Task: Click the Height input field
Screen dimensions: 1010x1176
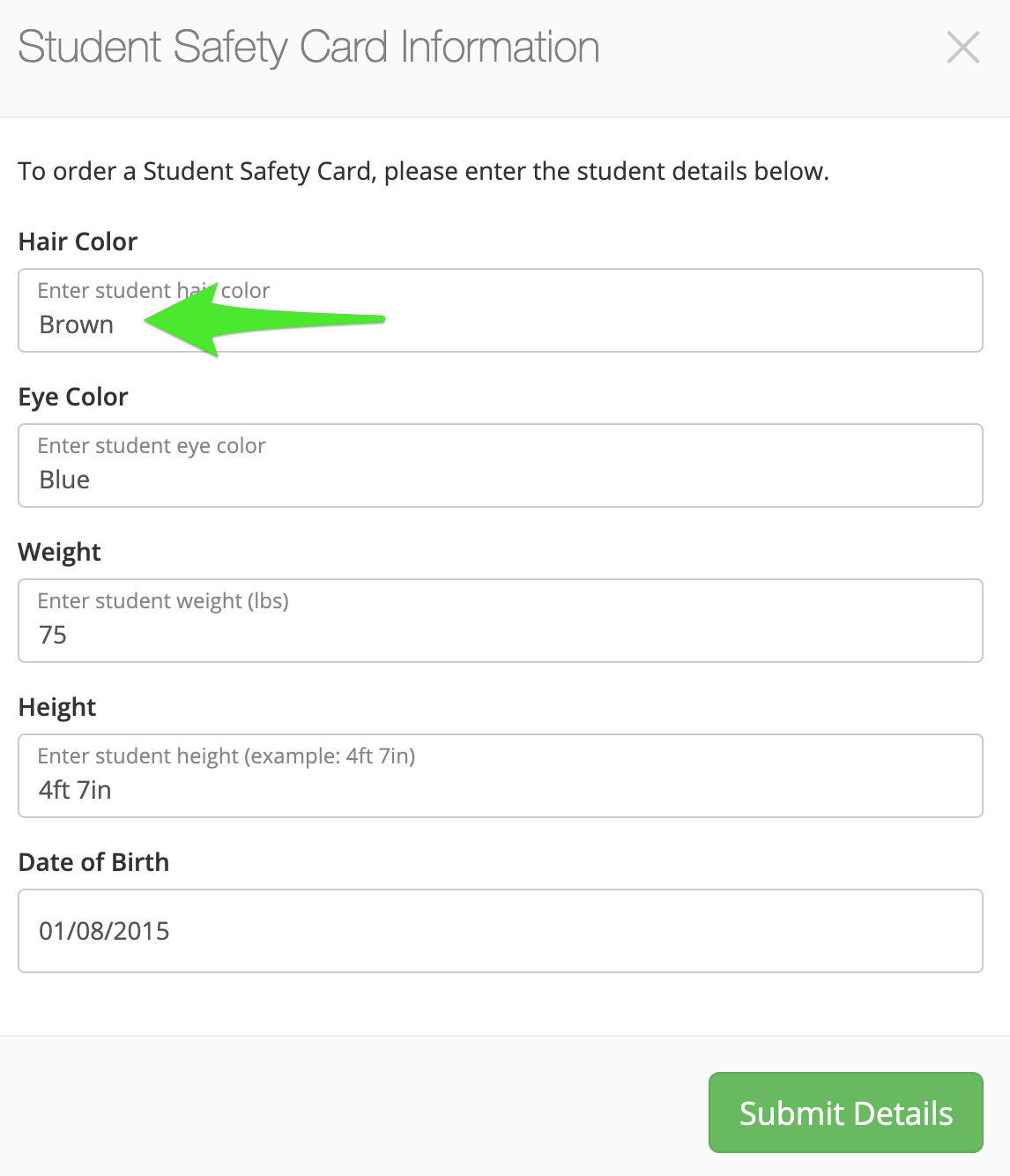Action: 501,776
